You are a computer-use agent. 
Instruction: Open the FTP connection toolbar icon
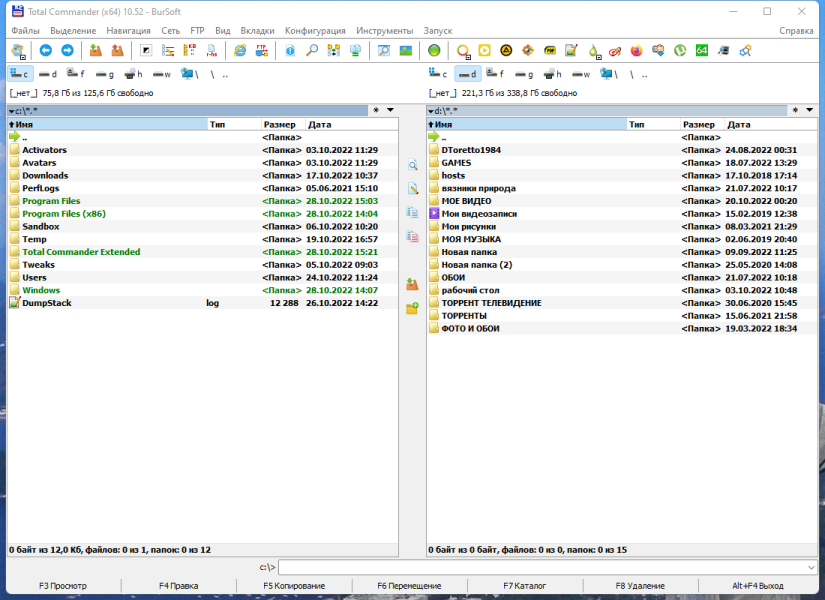(261, 51)
